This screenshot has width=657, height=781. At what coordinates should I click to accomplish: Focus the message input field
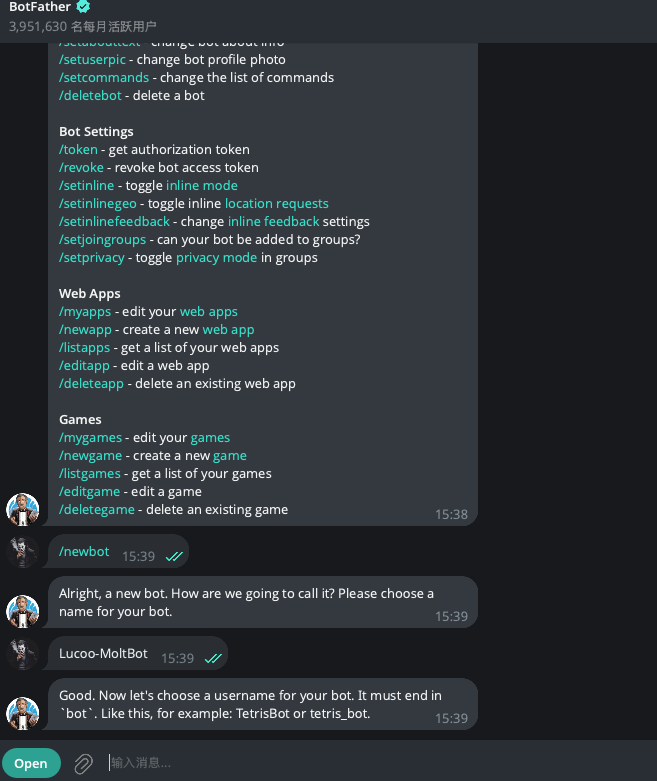[x=370, y=764]
